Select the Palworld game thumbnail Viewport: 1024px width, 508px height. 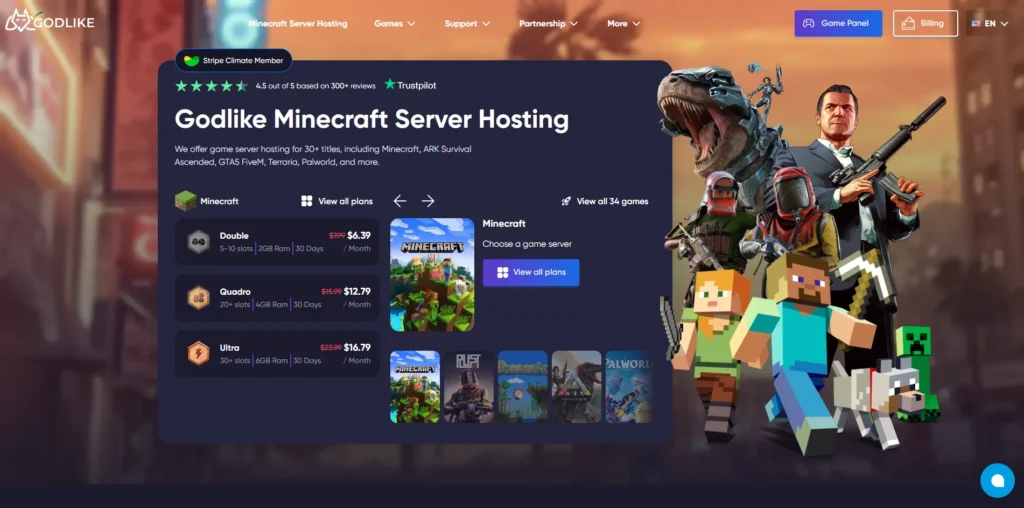tap(629, 387)
